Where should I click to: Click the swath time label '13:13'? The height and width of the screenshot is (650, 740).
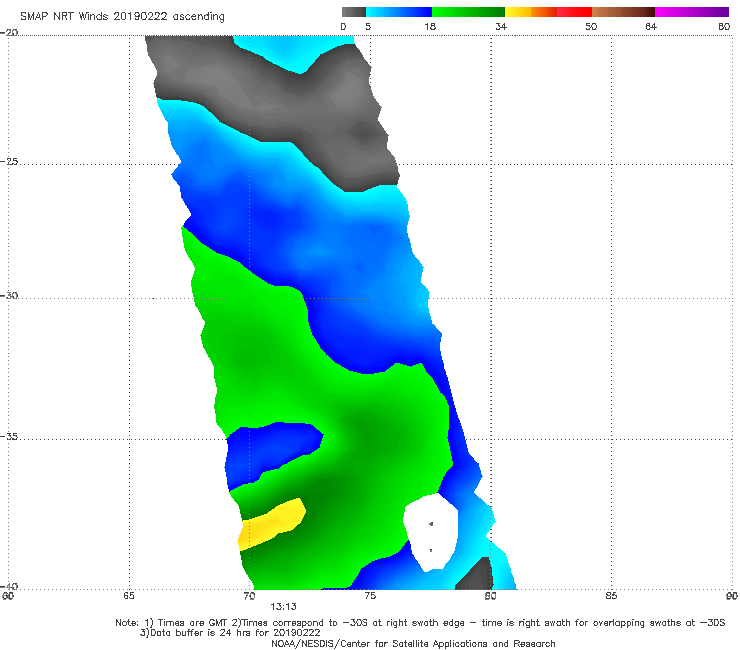coord(283,607)
